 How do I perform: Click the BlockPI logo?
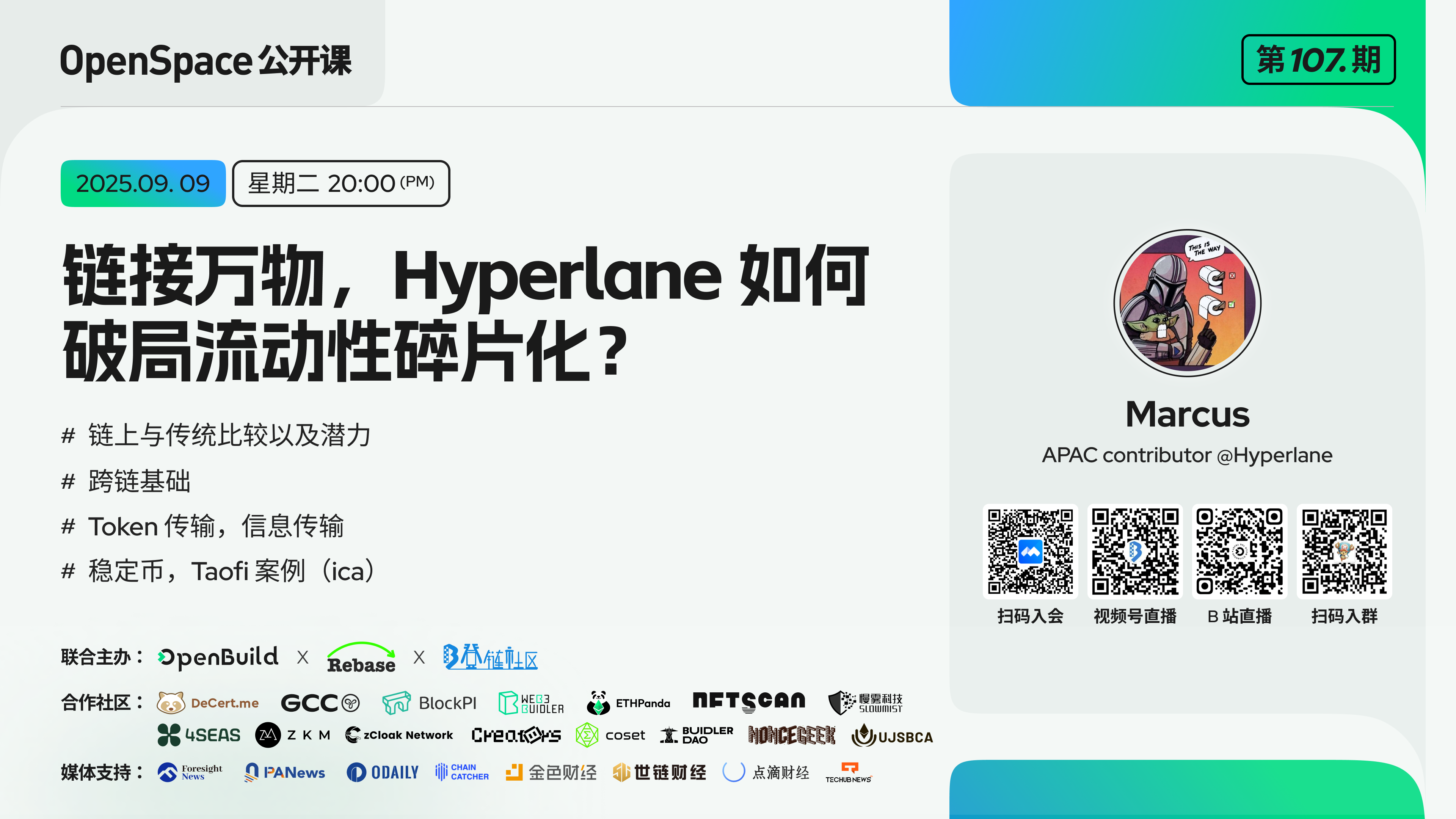coord(429,703)
